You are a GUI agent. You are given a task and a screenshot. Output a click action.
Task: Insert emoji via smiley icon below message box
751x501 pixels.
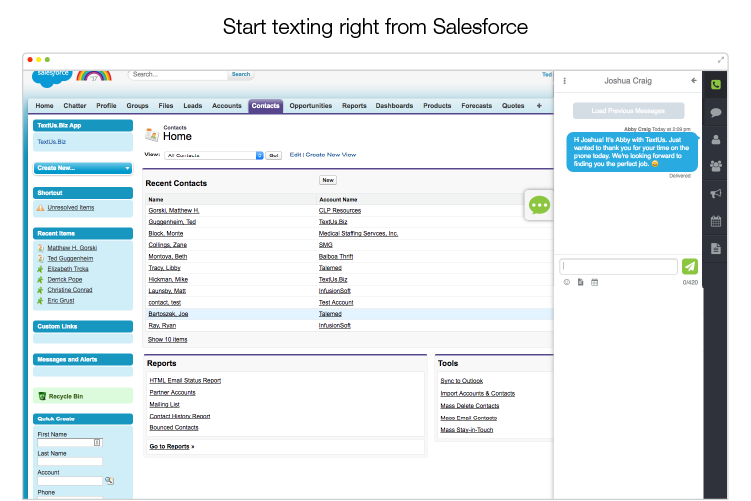click(x=567, y=282)
